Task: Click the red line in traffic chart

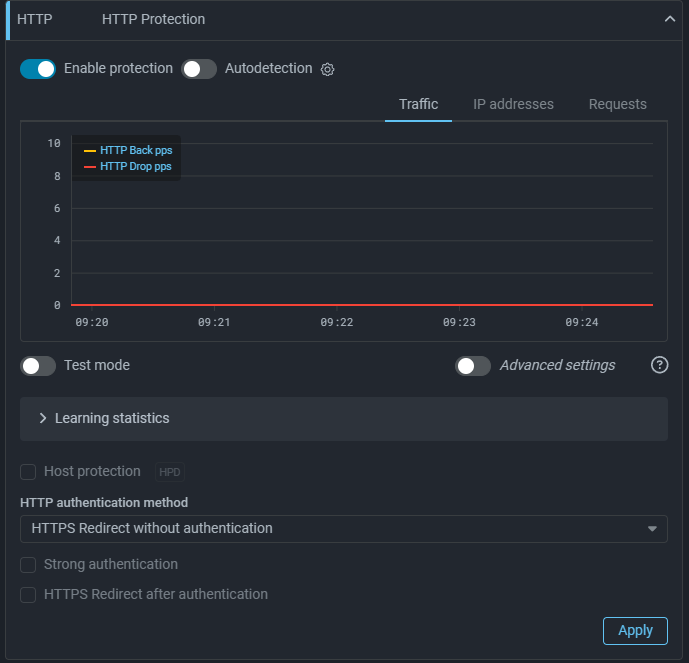Action: pos(360,304)
